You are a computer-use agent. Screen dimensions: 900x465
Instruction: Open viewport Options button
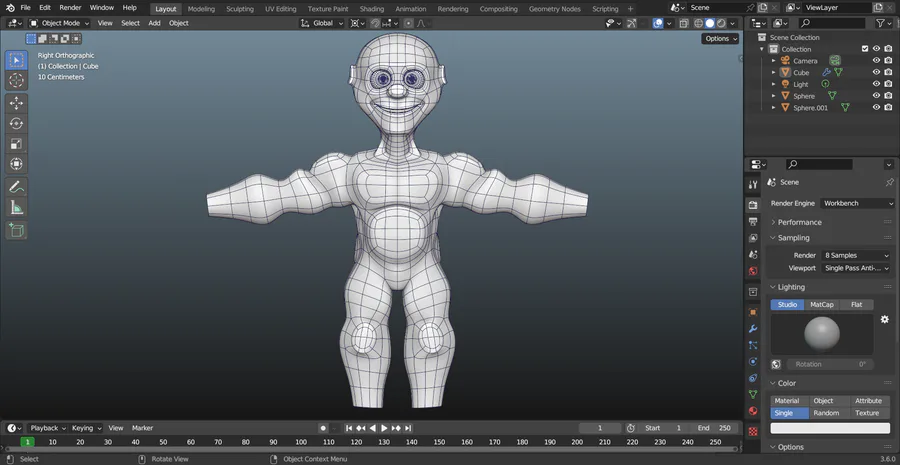click(x=720, y=39)
